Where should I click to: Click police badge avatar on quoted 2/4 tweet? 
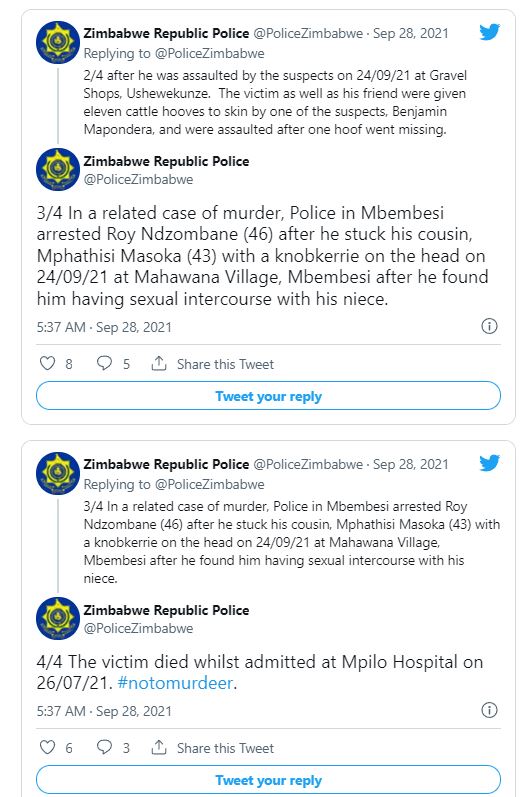click(x=58, y=43)
